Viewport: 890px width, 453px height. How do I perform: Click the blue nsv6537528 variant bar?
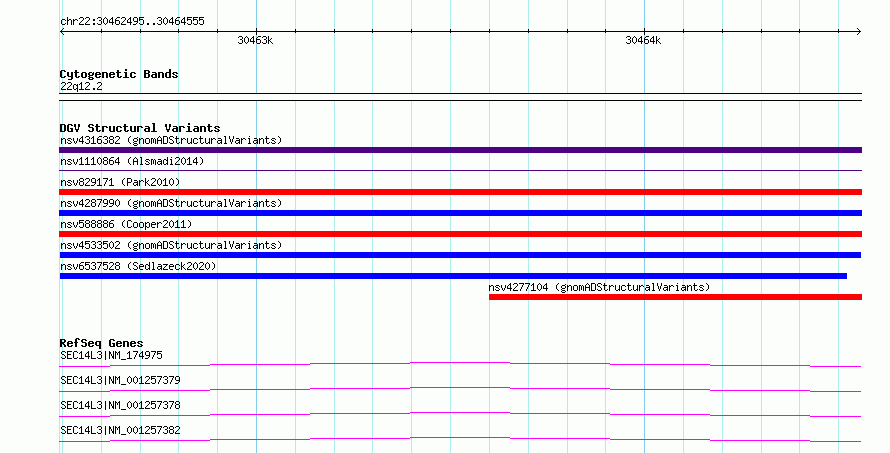click(x=453, y=276)
